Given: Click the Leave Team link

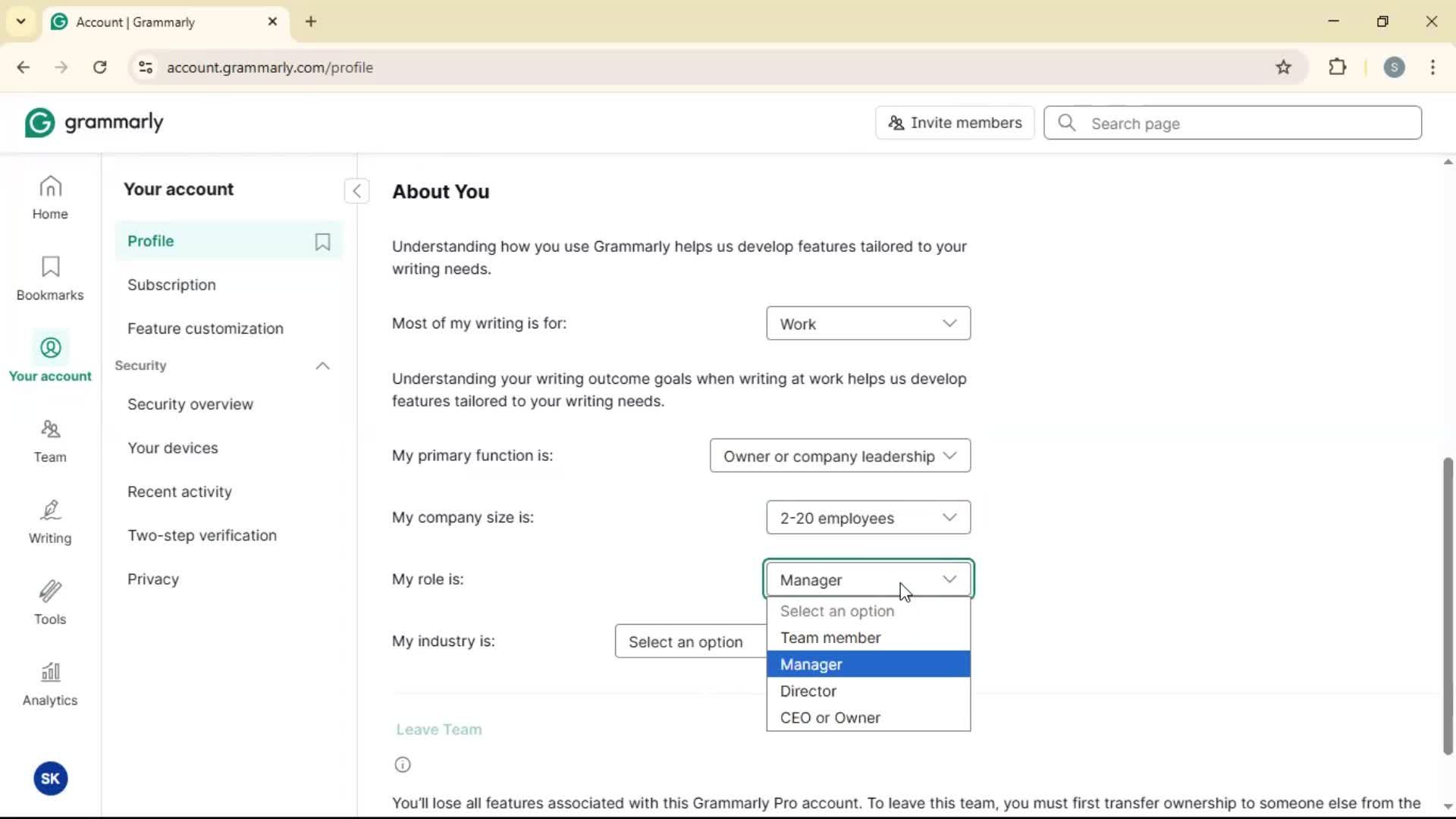Looking at the screenshot, I should click(x=438, y=730).
